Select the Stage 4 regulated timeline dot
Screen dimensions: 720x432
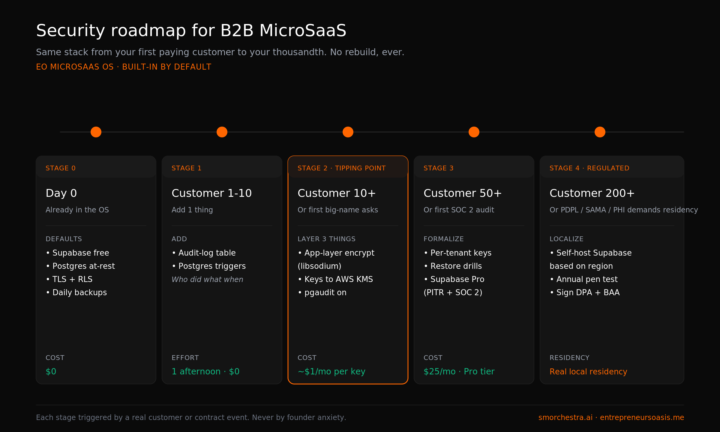(x=600, y=132)
